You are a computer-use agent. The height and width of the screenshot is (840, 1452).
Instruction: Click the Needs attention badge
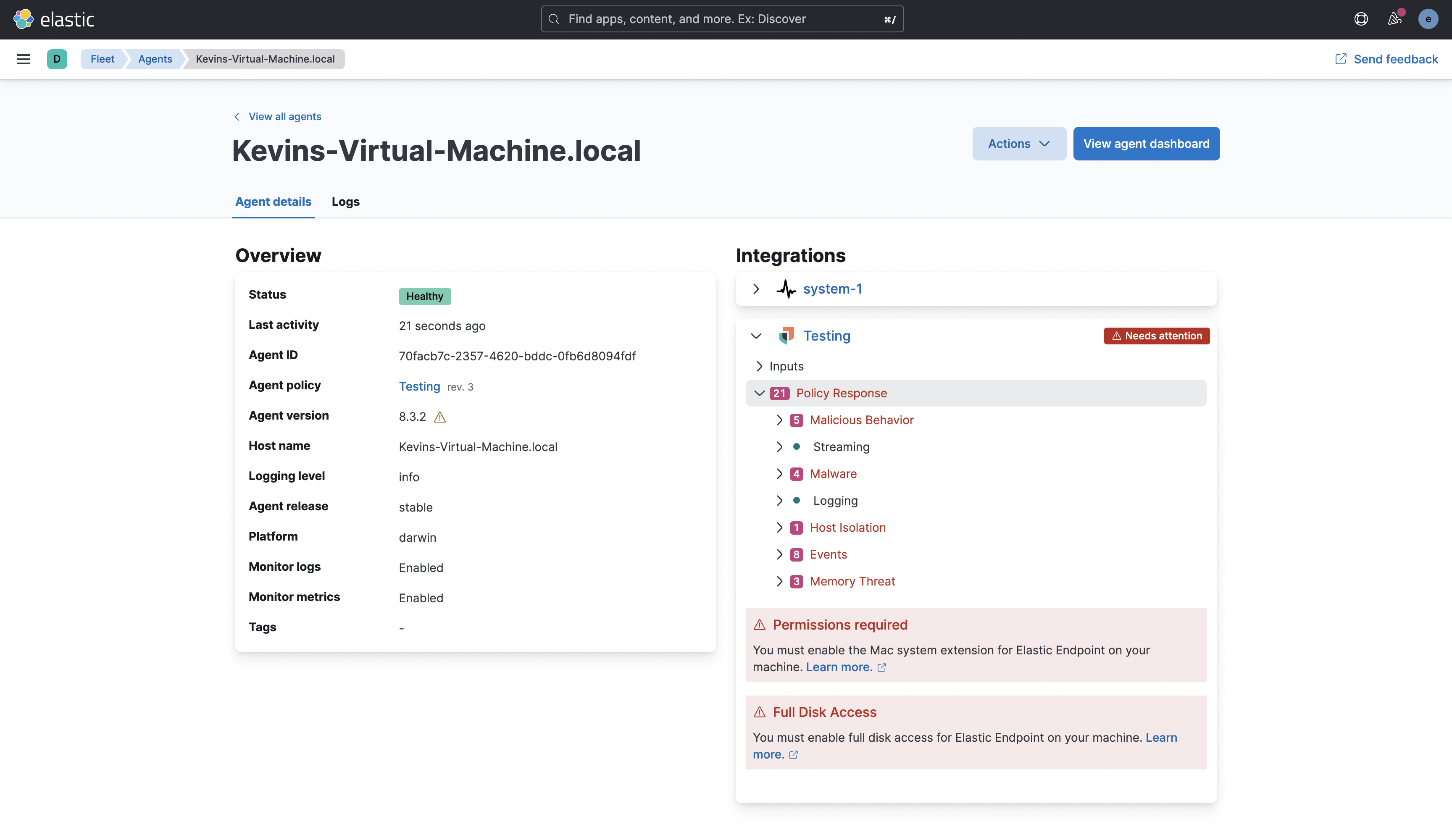(x=1156, y=336)
